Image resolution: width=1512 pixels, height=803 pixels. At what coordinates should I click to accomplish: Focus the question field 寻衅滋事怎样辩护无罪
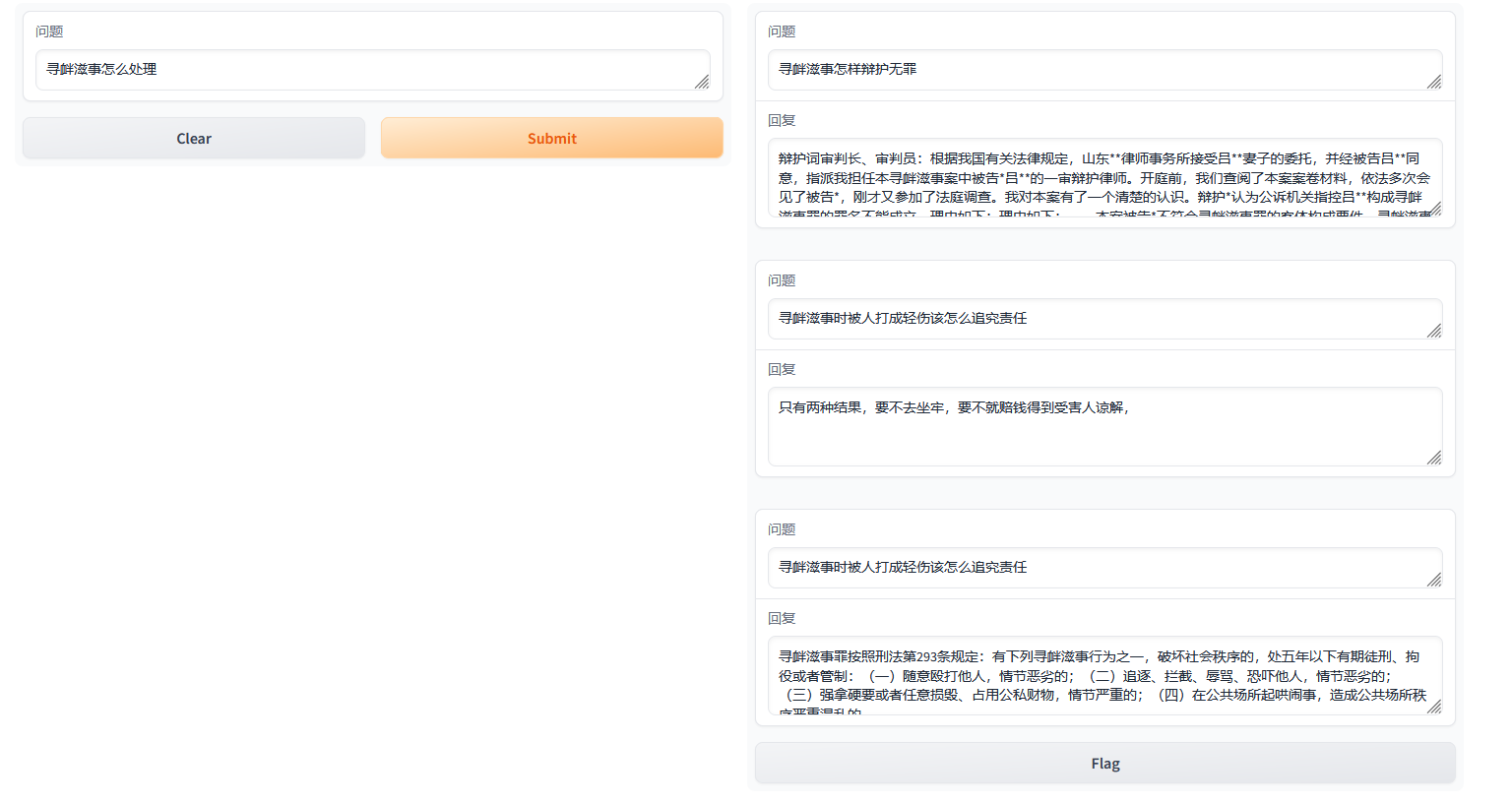pos(1105,70)
